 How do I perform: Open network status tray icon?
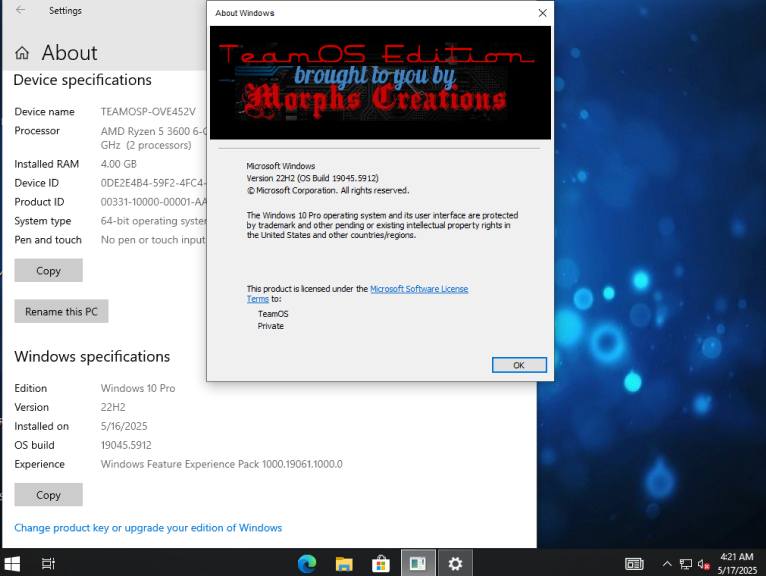click(685, 564)
